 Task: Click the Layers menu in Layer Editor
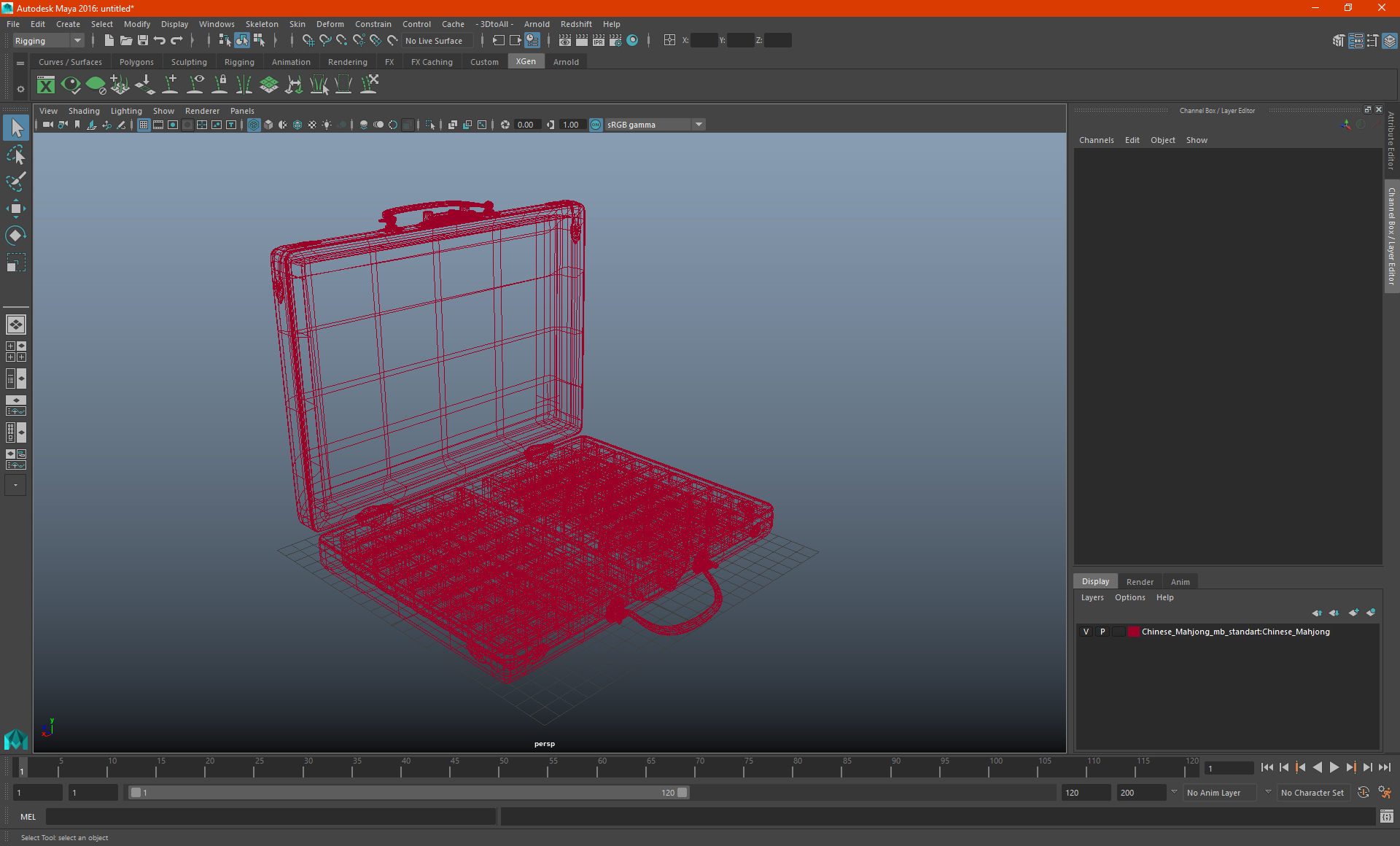tap(1092, 597)
